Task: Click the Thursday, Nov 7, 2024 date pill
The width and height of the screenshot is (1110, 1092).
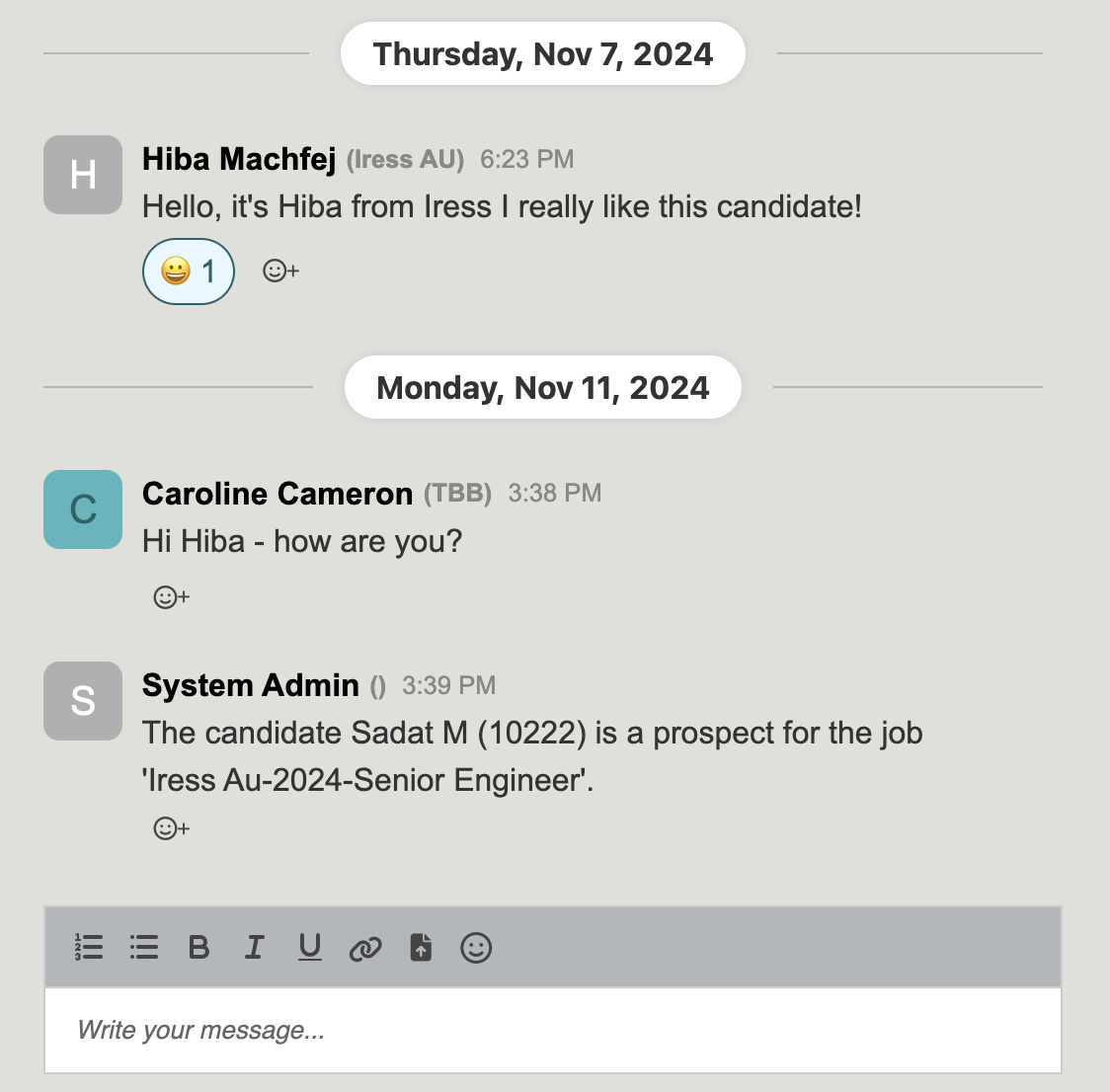Action: point(542,53)
